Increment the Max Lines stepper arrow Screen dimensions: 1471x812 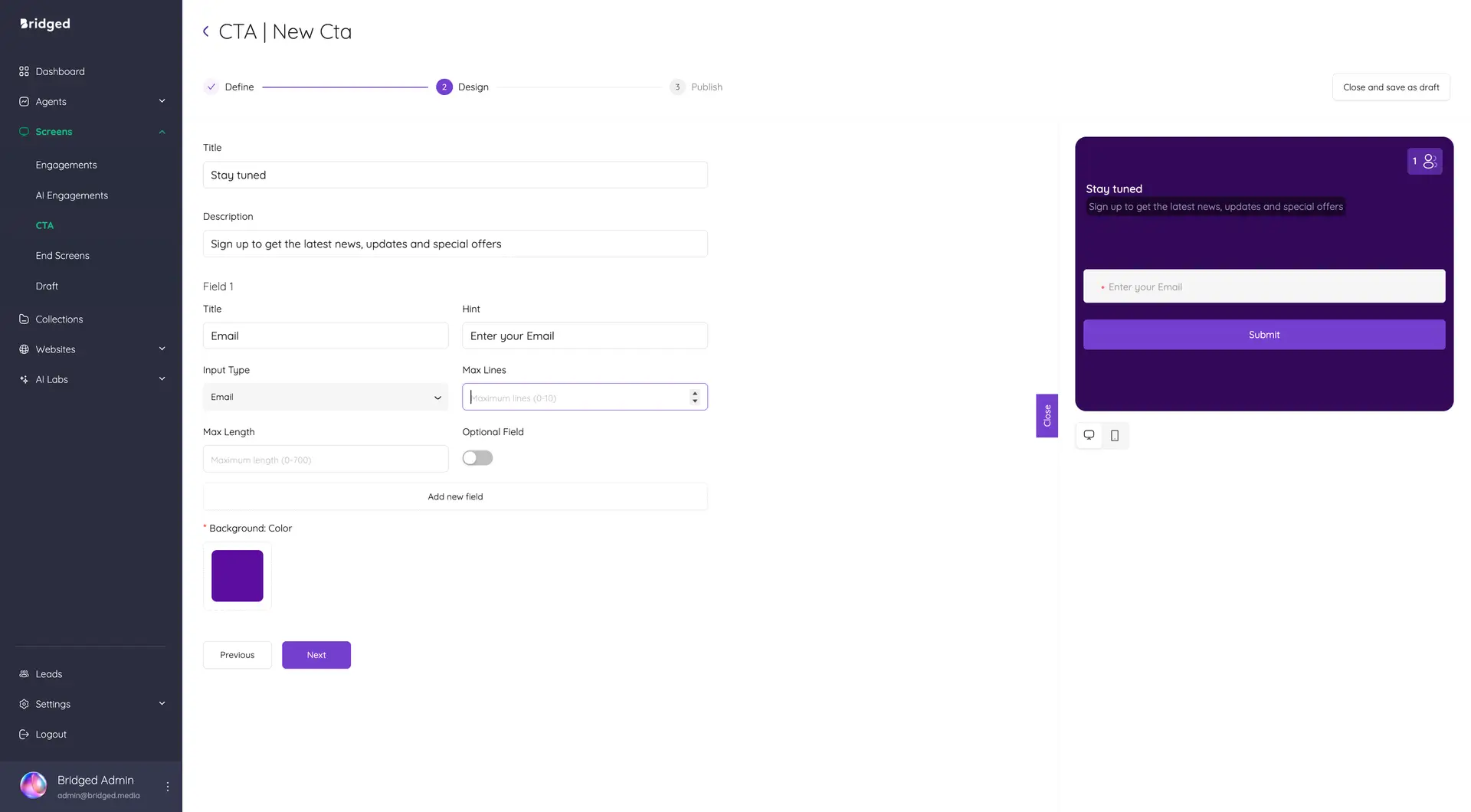[695, 393]
